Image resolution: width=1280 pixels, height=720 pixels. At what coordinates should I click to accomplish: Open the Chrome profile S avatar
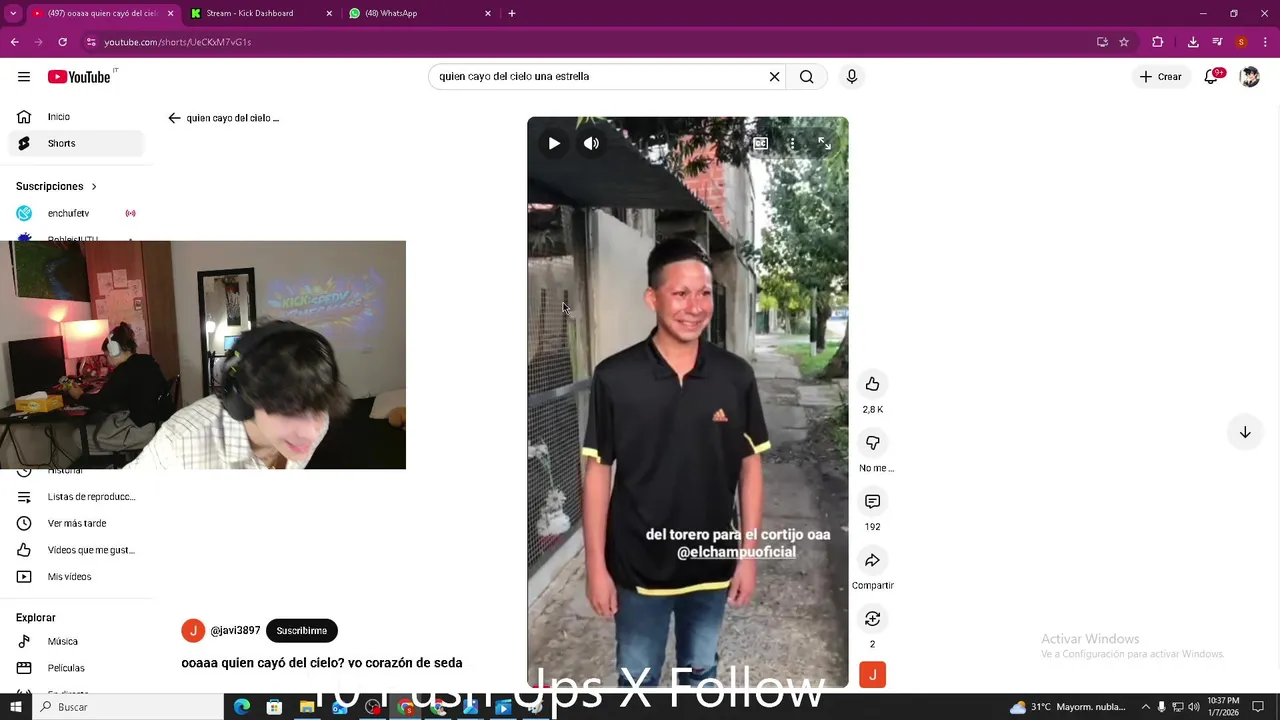[1241, 42]
